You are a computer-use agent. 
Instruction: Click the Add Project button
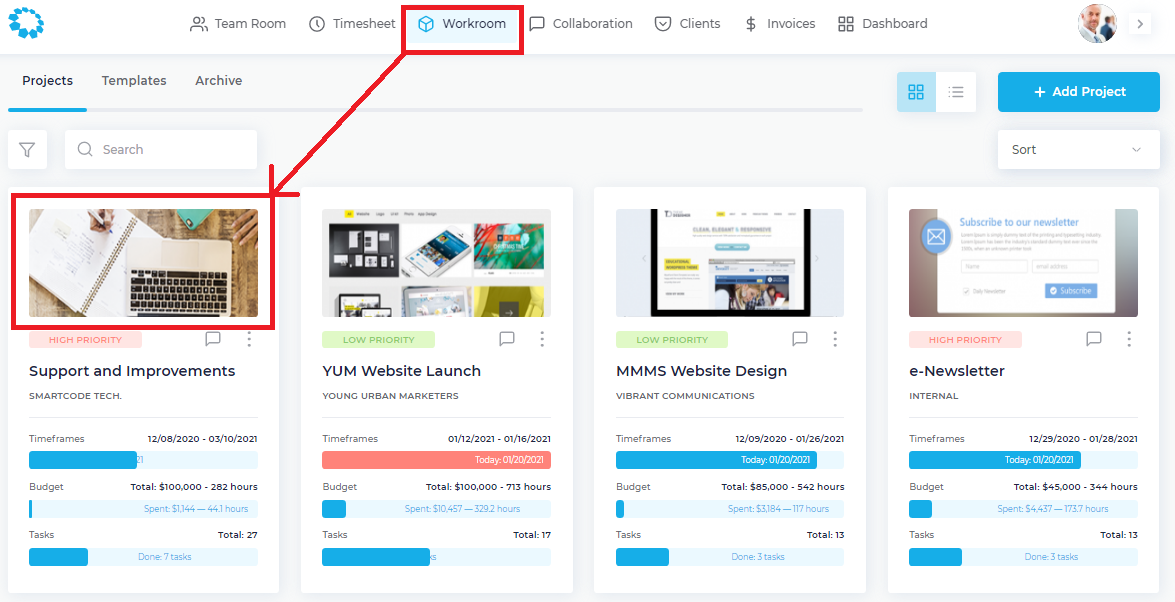[1078, 92]
